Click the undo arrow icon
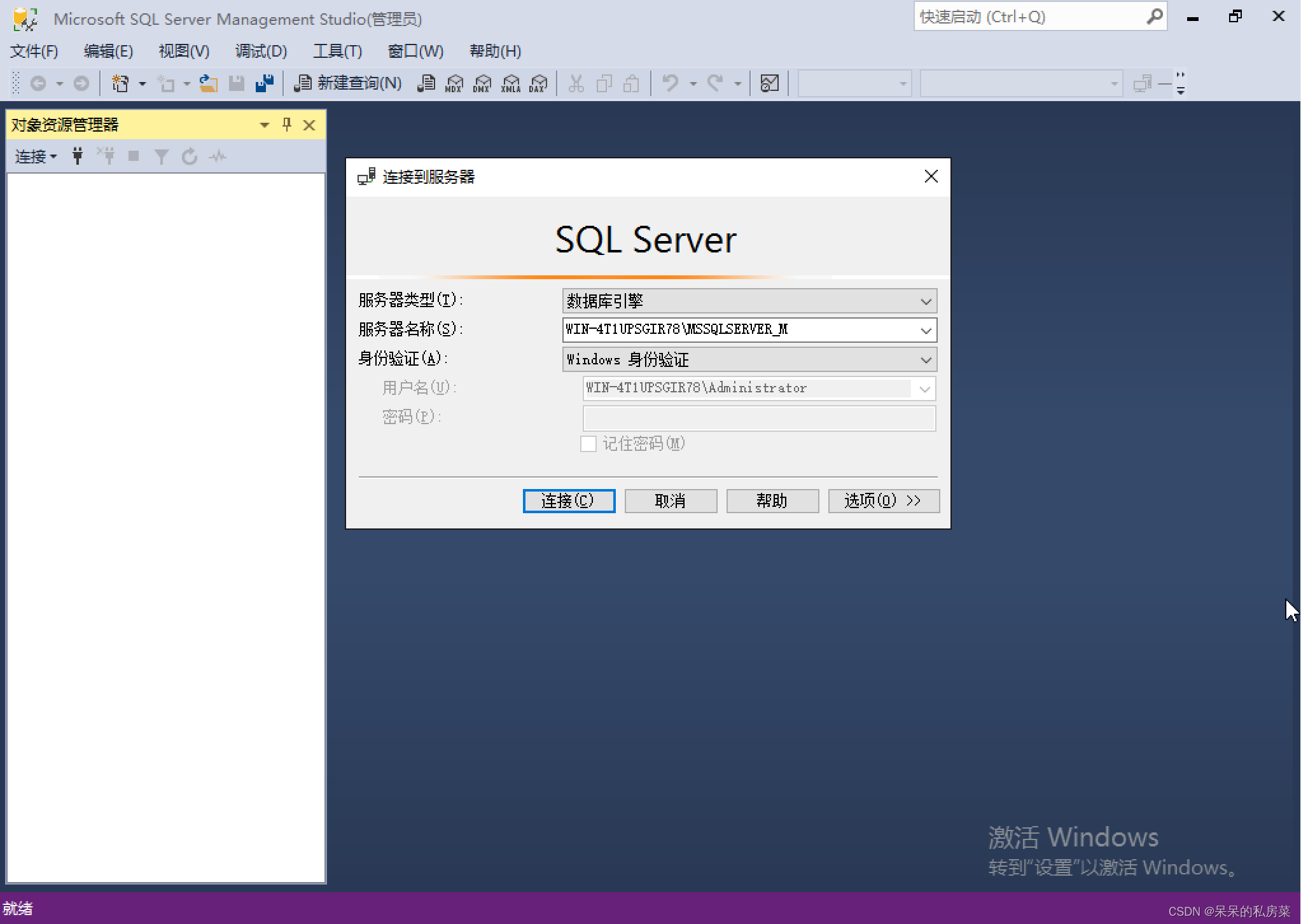The image size is (1301, 924). [x=670, y=83]
